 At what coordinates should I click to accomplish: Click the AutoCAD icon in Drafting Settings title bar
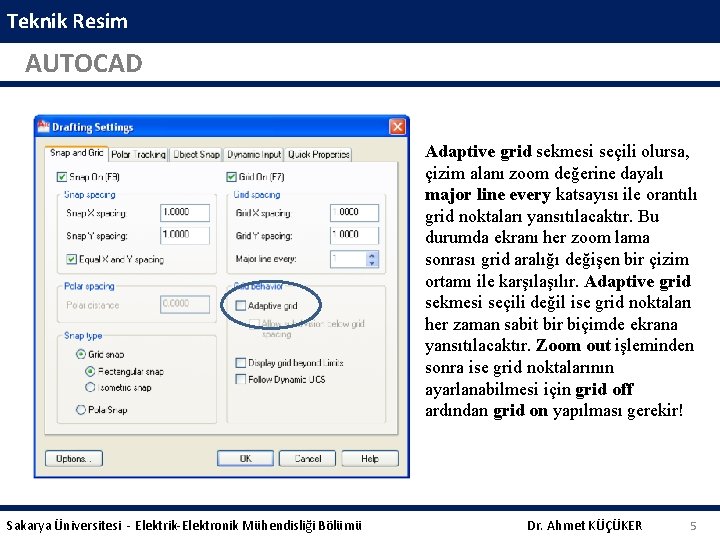[x=44, y=126]
